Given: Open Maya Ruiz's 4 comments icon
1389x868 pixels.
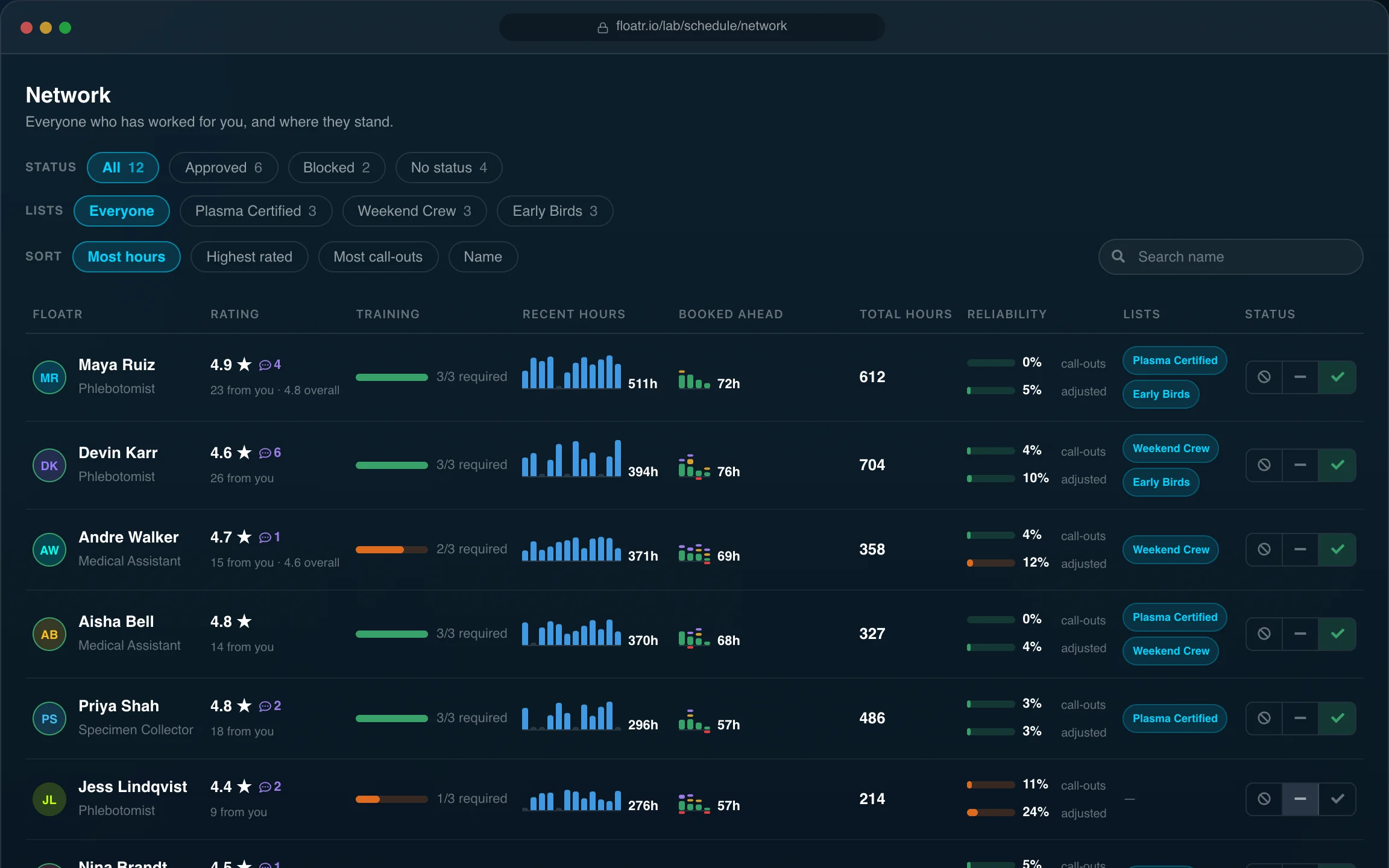Looking at the screenshot, I should click(x=269, y=365).
